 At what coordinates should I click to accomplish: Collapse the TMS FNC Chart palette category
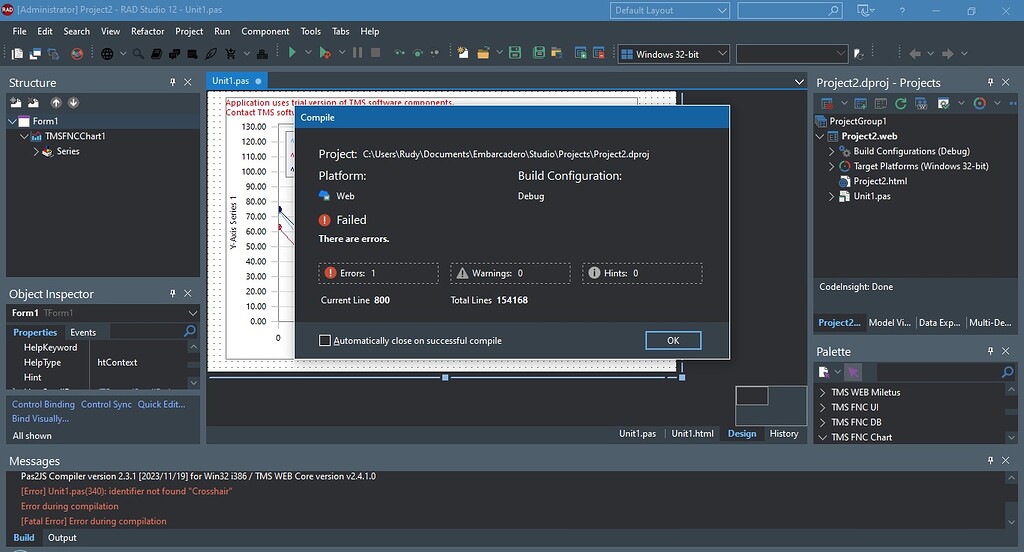tap(822, 437)
